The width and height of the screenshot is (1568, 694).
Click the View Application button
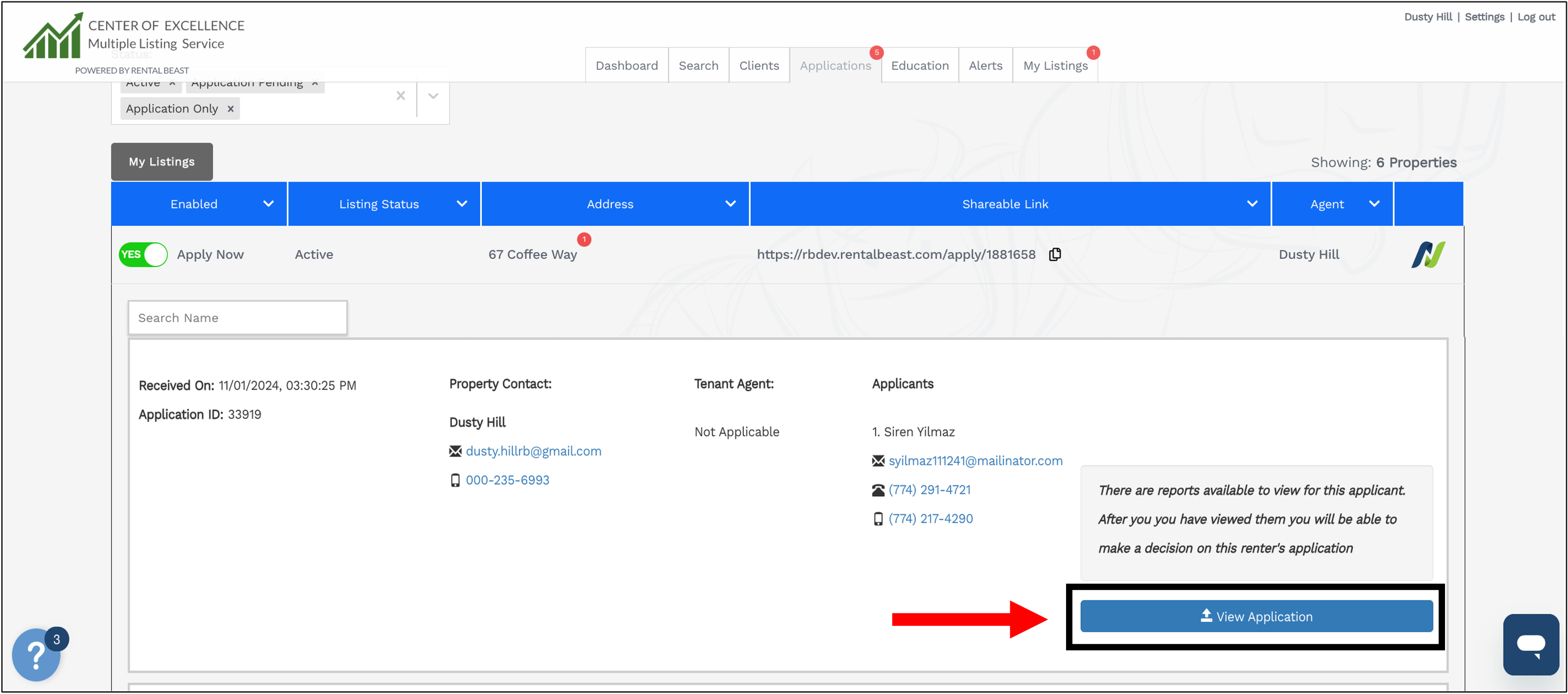pyautogui.click(x=1256, y=616)
